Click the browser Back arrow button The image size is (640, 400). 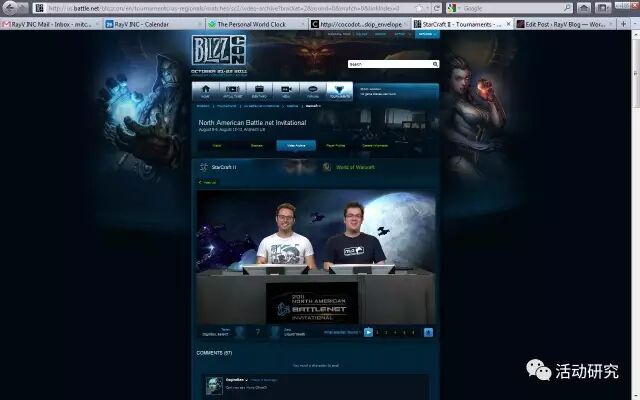click(x=10, y=8)
